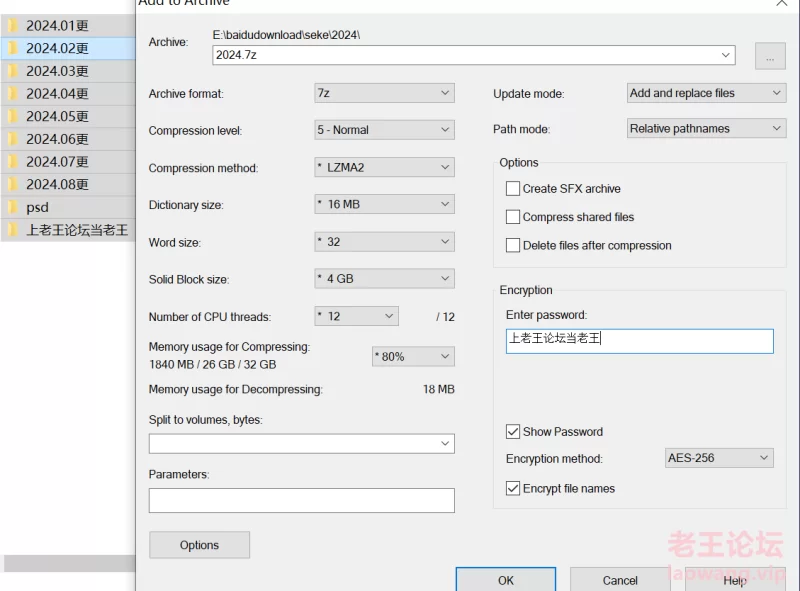
Task: Open the Update mode dropdown
Action: [x=706, y=93]
